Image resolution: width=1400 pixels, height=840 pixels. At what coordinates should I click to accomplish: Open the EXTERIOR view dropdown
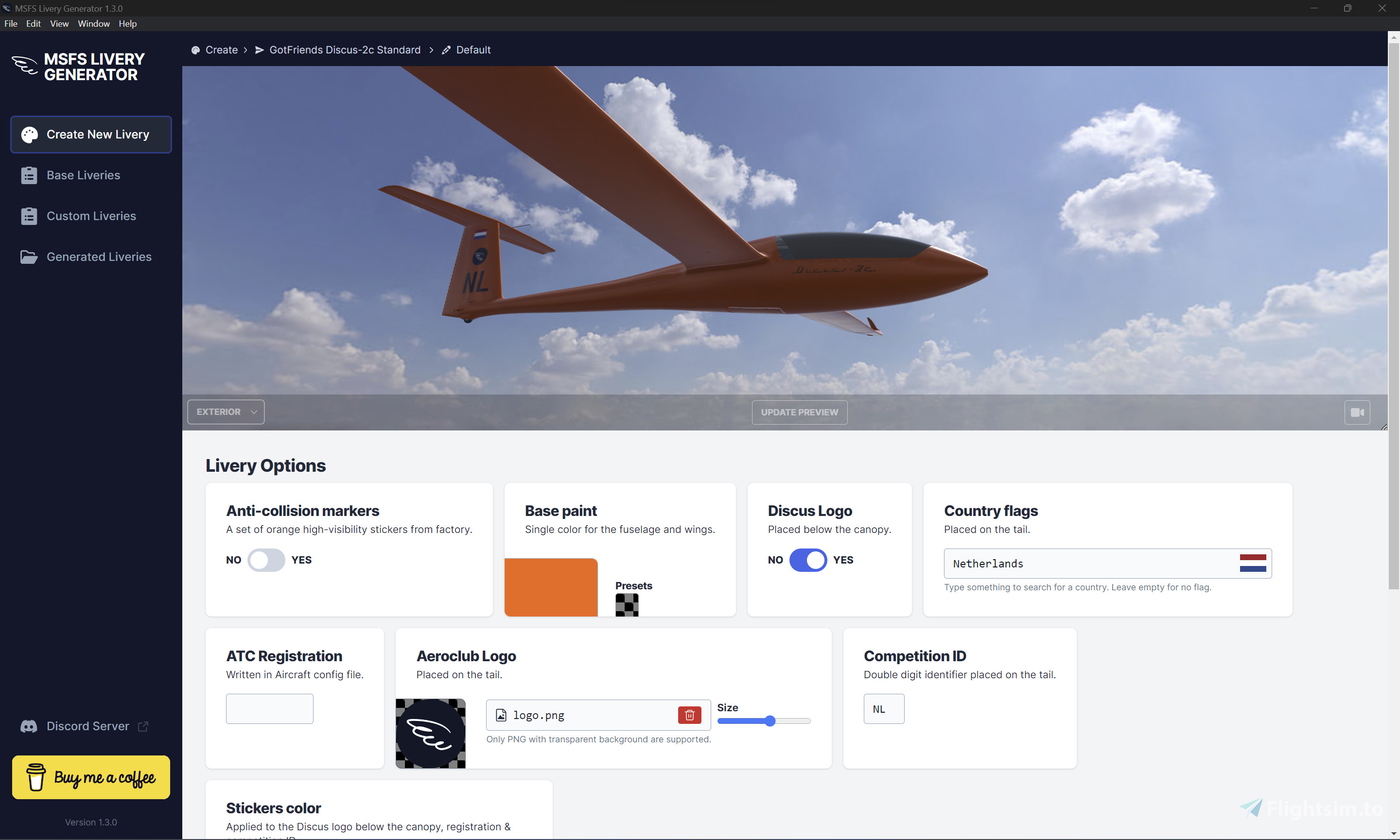(225, 411)
